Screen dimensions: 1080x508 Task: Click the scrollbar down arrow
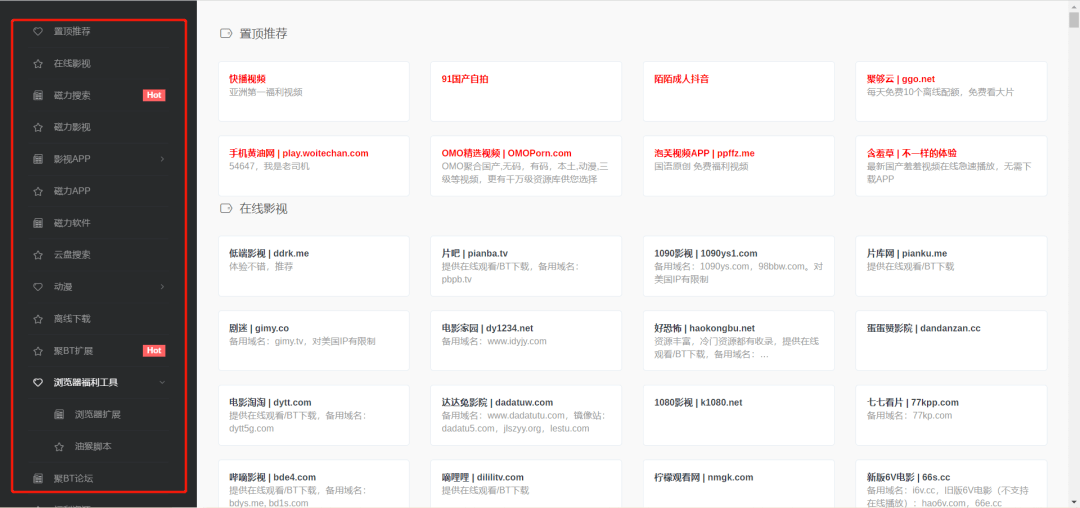pos(1074,502)
